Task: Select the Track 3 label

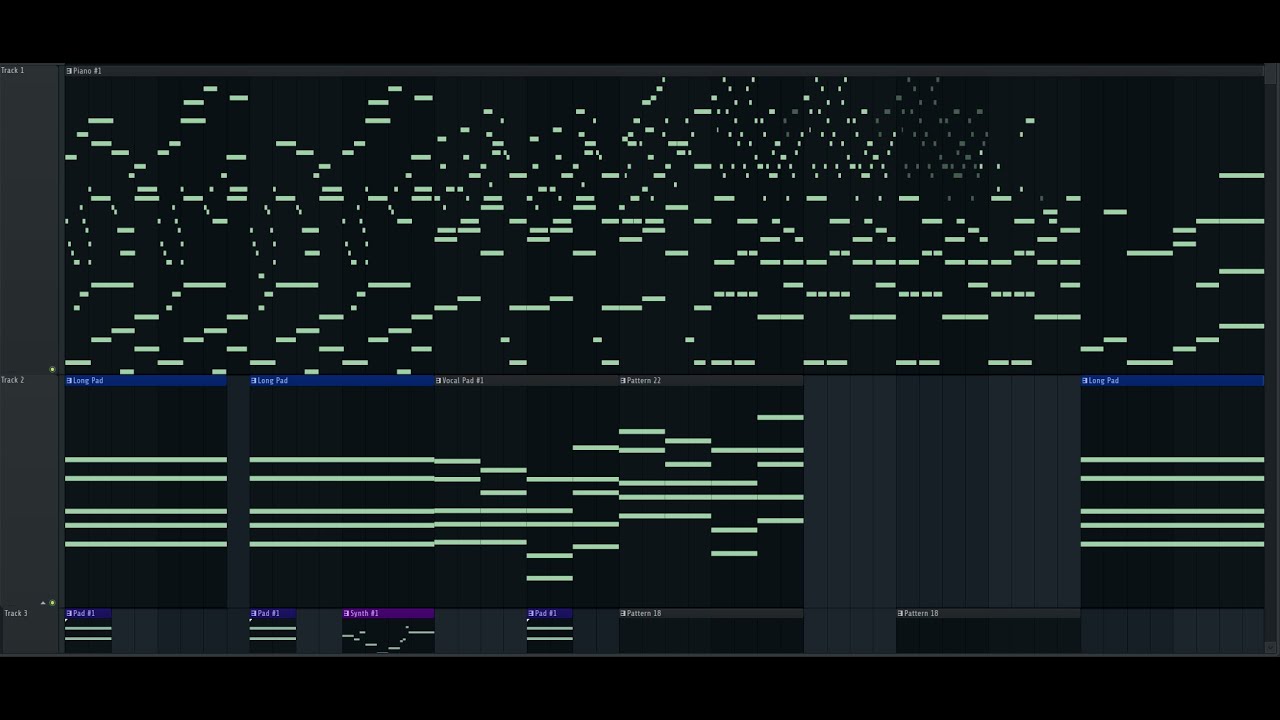Action: tap(16, 613)
